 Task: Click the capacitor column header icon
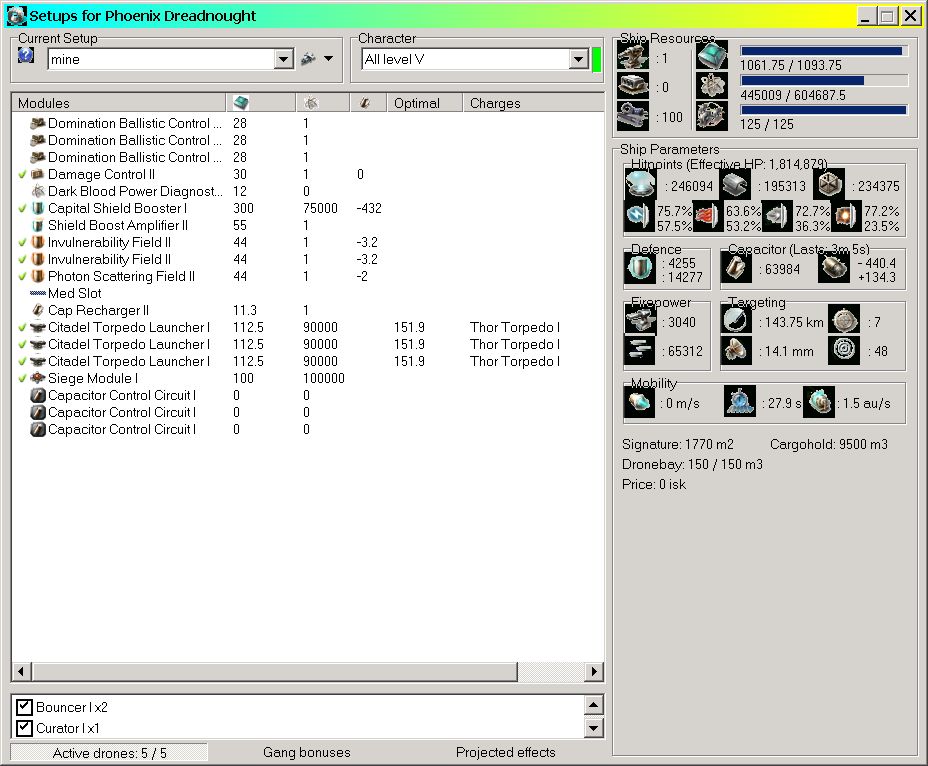(x=365, y=103)
